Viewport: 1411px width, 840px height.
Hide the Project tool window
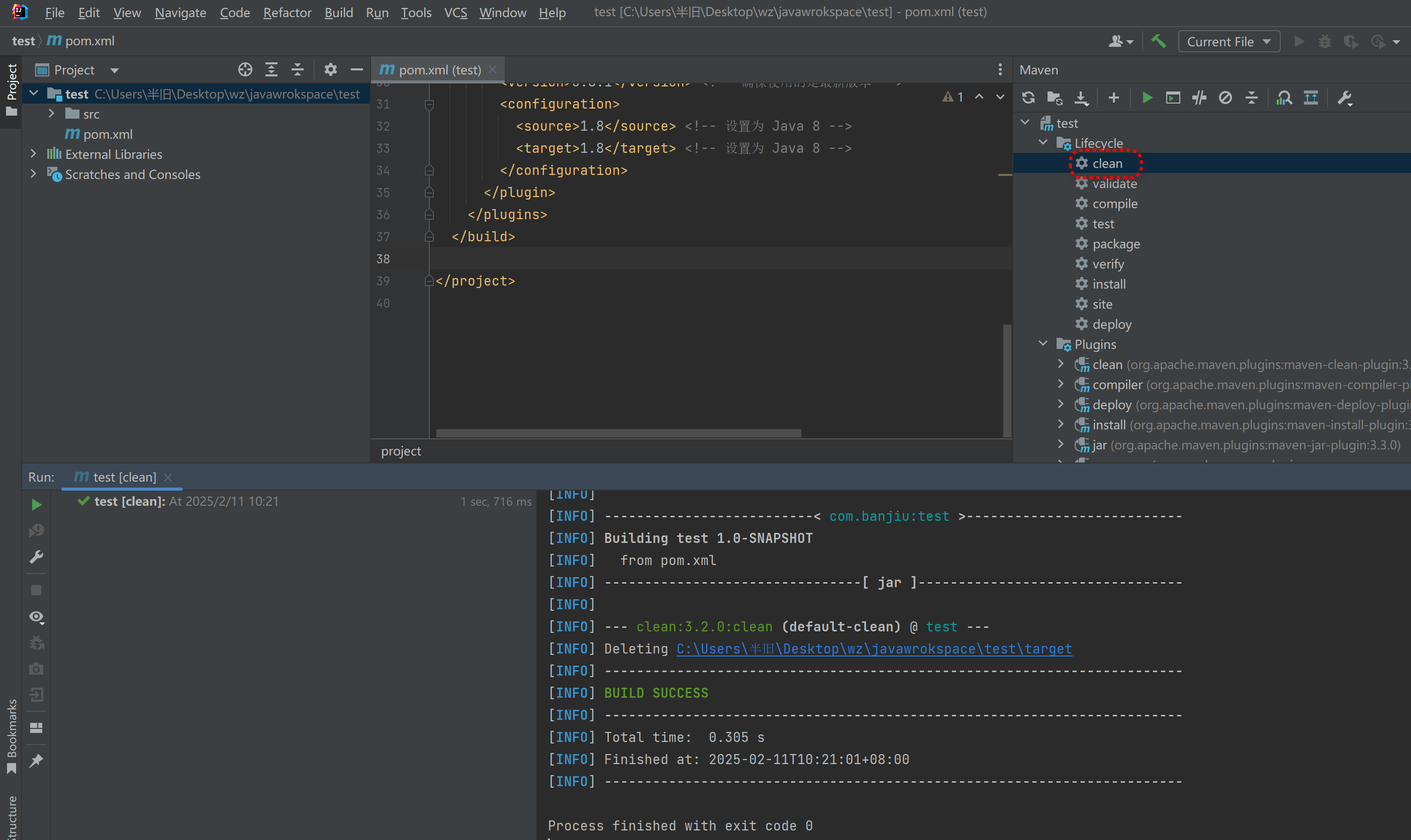click(x=356, y=69)
